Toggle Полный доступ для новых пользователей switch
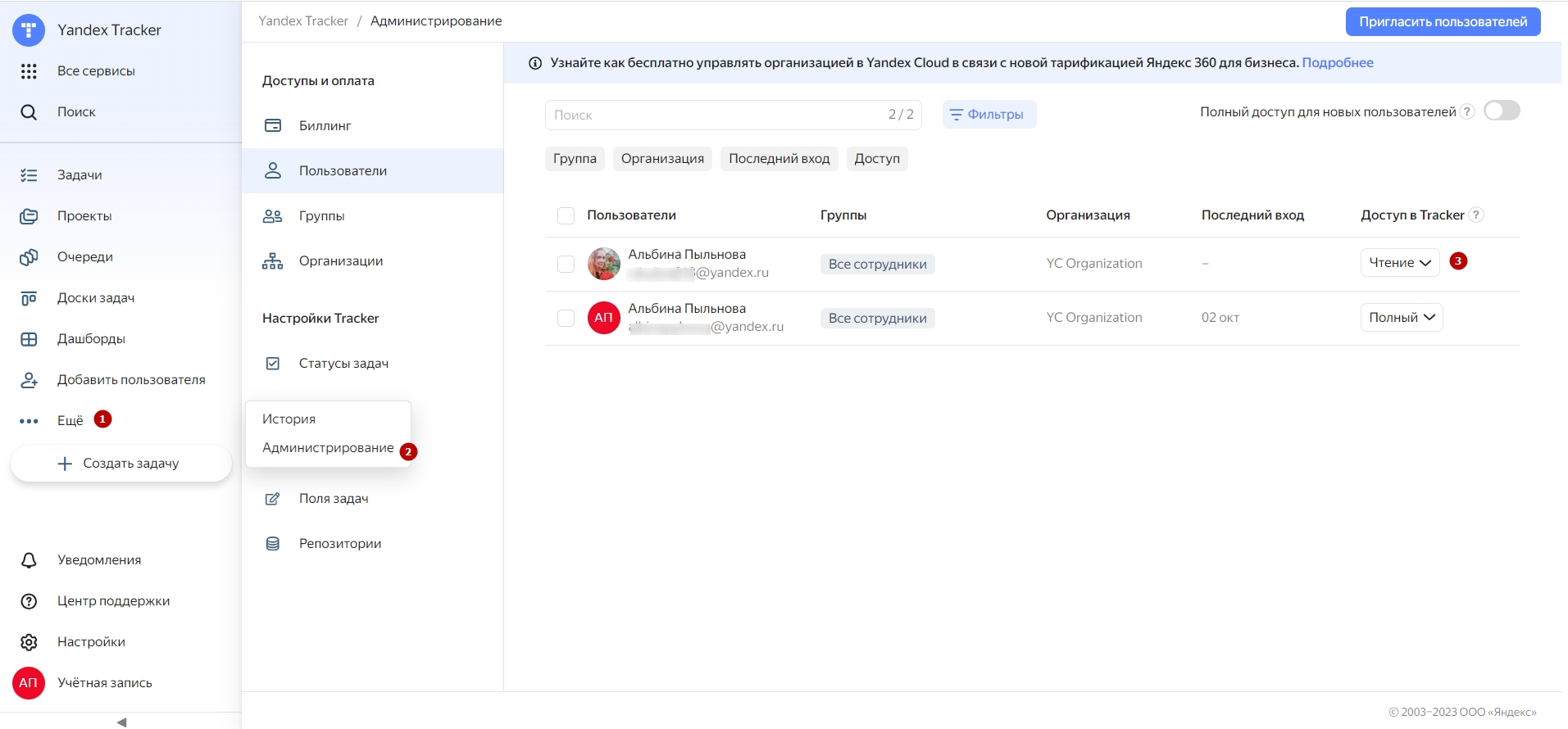 [x=1502, y=111]
